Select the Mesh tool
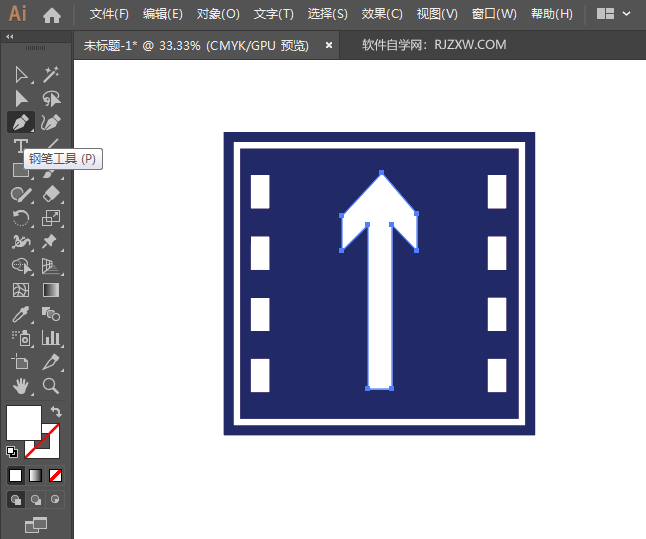 21,290
